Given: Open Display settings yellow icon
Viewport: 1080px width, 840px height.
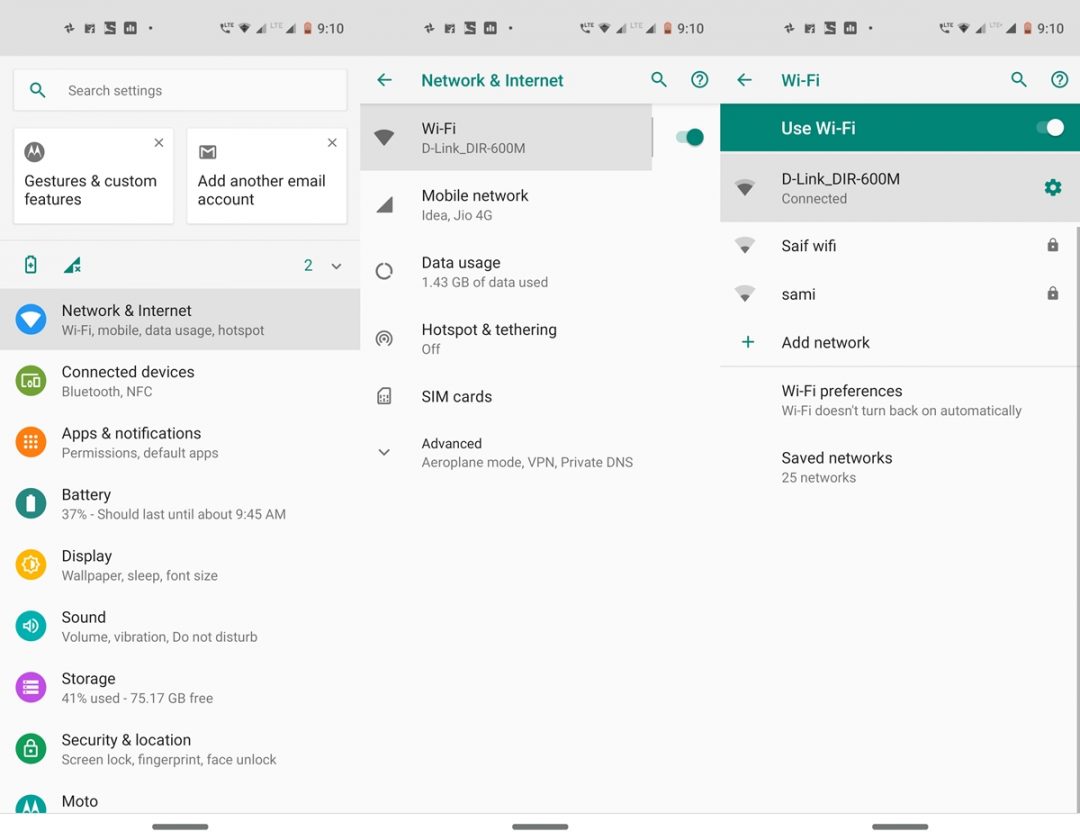Looking at the screenshot, I should [30, 565].
